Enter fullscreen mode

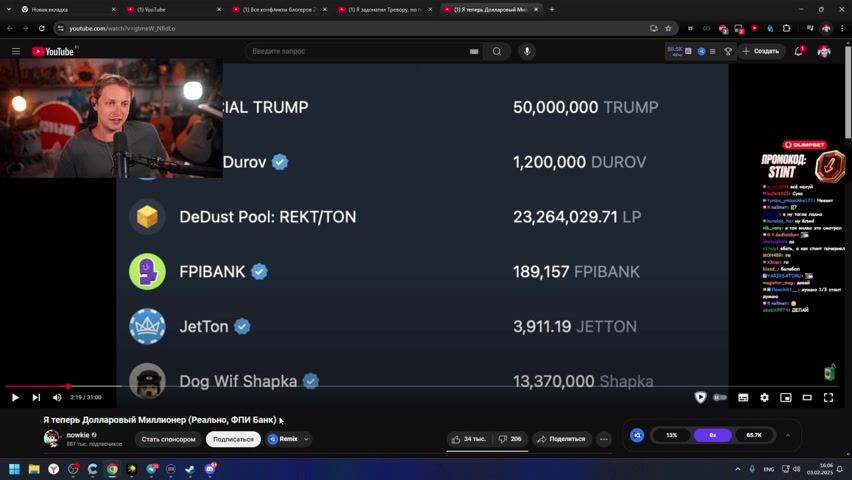829,397
